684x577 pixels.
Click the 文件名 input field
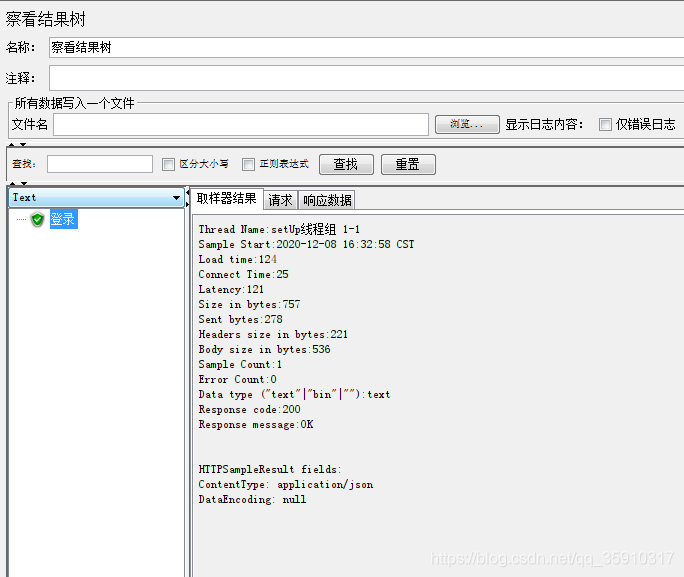click(x=241, y=124)
